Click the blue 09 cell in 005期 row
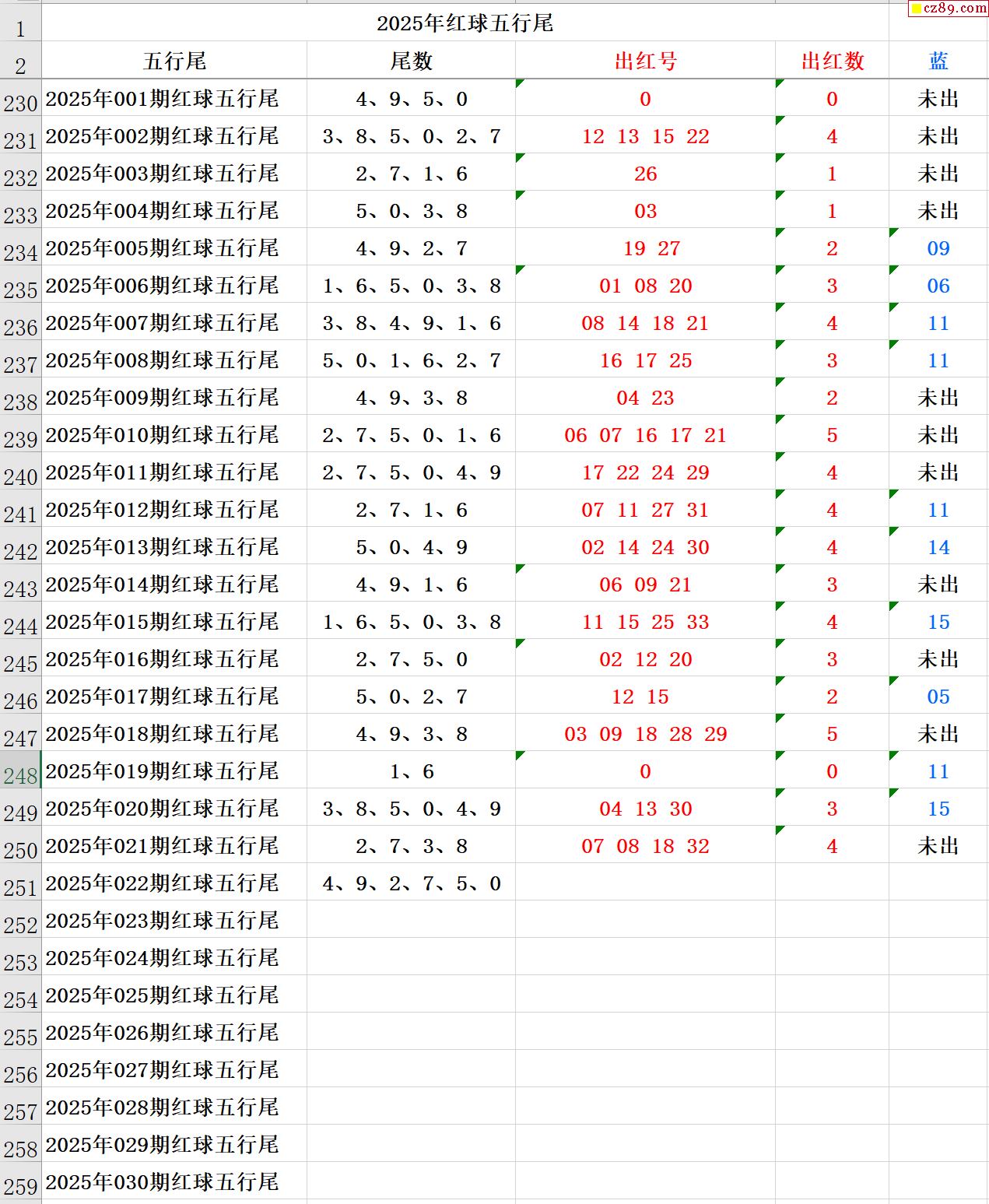Screen dimensions: 989x1204 (x=938, y=248)
